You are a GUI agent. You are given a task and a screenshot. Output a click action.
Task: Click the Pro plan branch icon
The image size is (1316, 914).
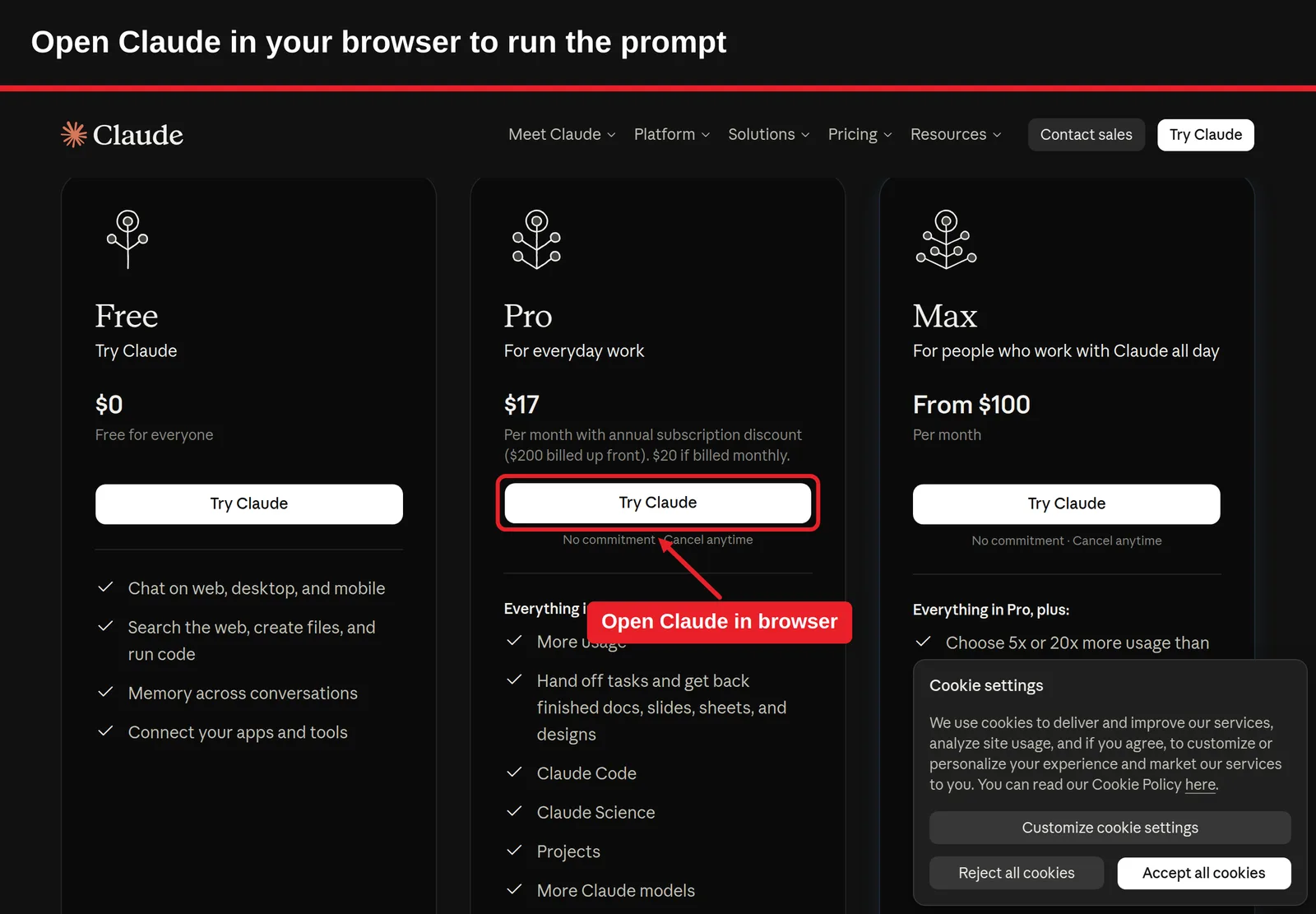pyautogui.click(x=537, y=239)
